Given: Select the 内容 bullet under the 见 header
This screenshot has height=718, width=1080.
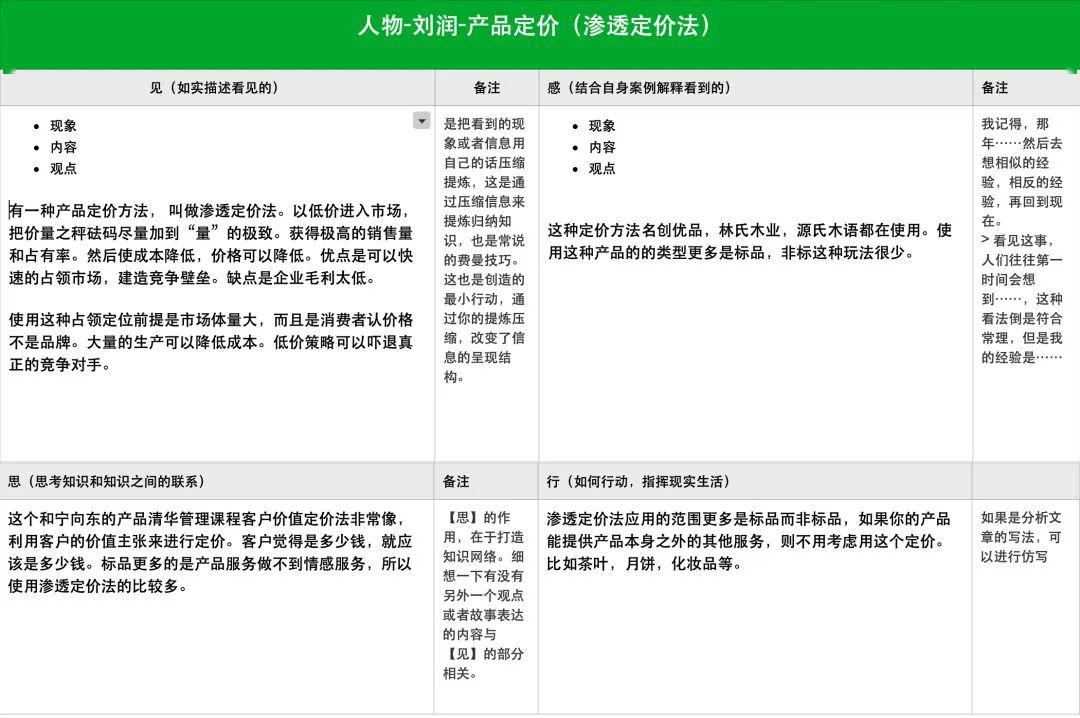Looking at the screenshot, I should (x=63, y=147).
